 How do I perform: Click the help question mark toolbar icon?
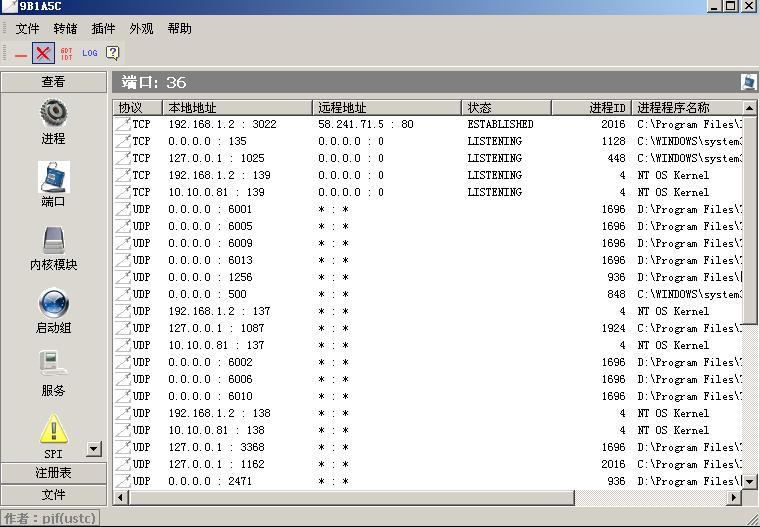113,53
